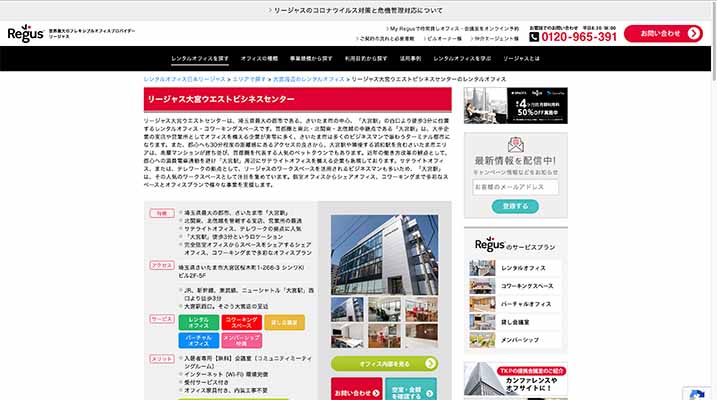Viewport: 717px width, 400px height.
Task: Select the office interior thumbnail in top row middle
Action: click(384, 309)
